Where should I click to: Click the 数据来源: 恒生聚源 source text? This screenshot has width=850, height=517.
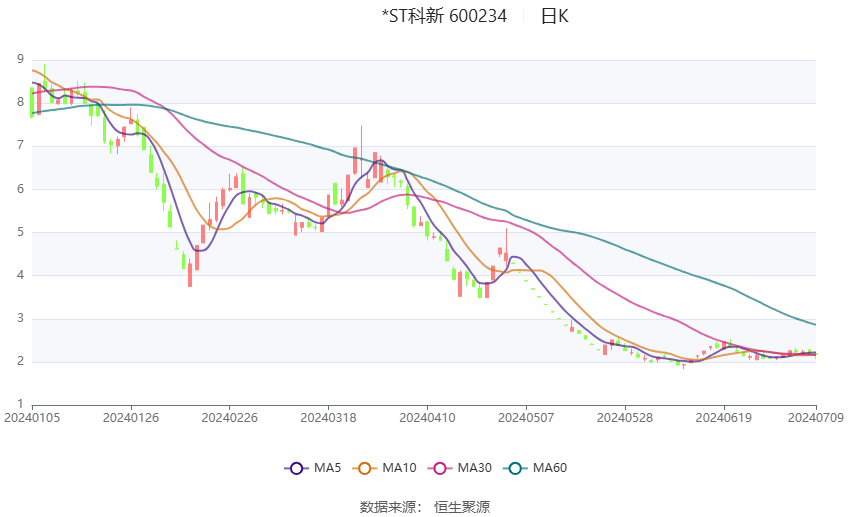click(424, 507)
